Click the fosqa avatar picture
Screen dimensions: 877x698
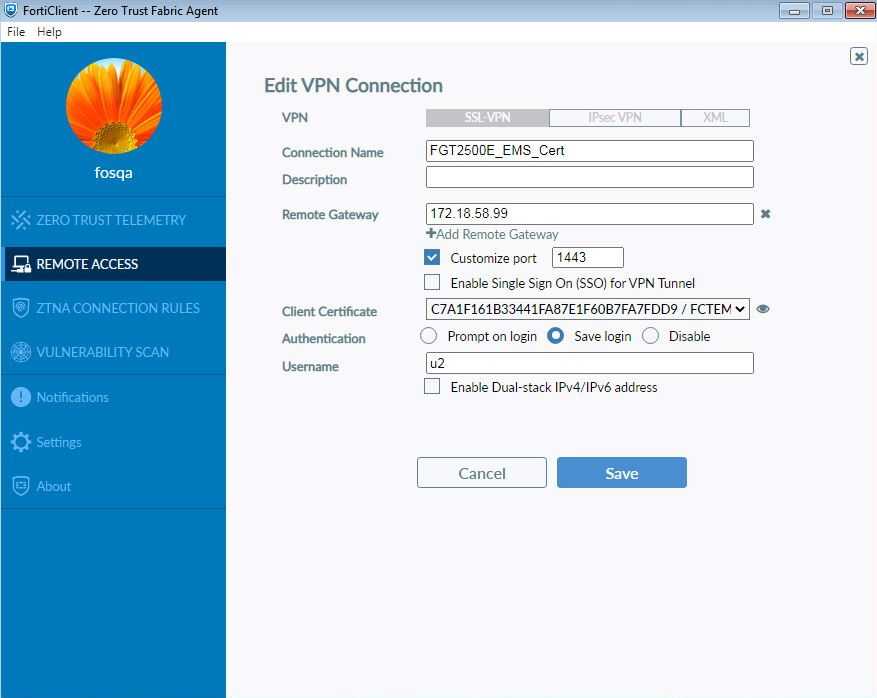tap(114, 106)
